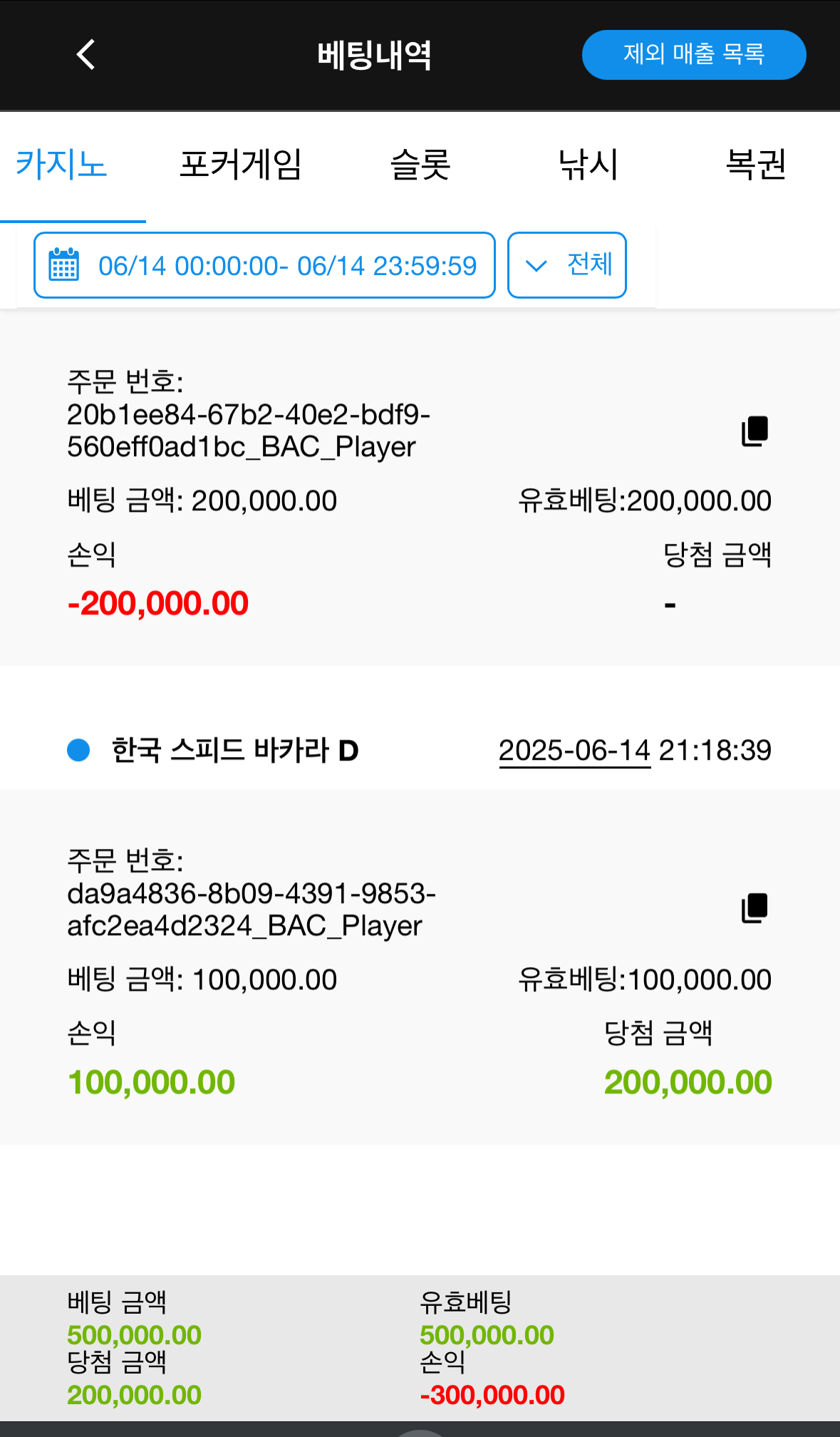
Task: Click the chevron arrow next to 전체
Action: tap(536, 266)
